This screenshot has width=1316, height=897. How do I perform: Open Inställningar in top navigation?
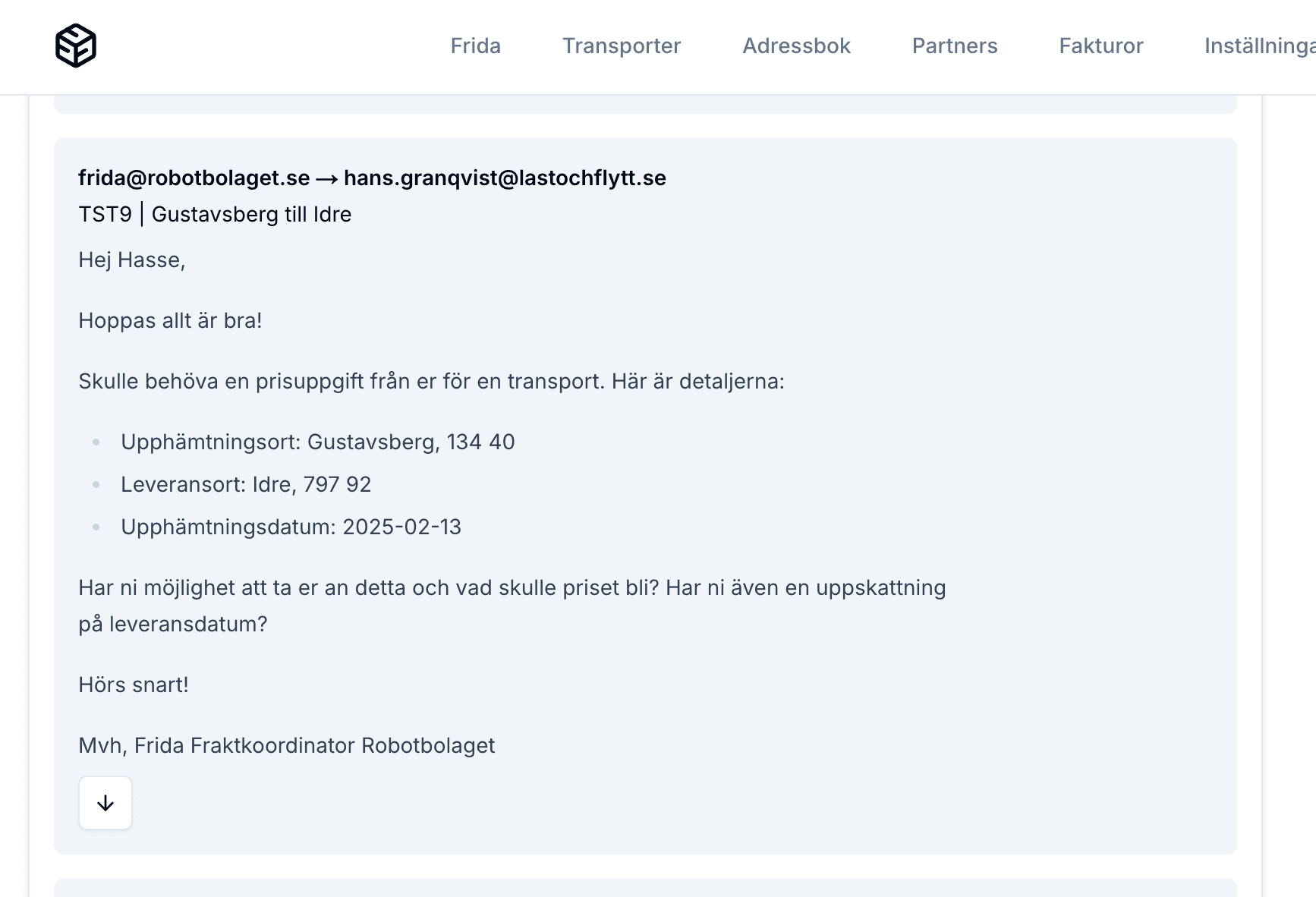coord(1260,46)
